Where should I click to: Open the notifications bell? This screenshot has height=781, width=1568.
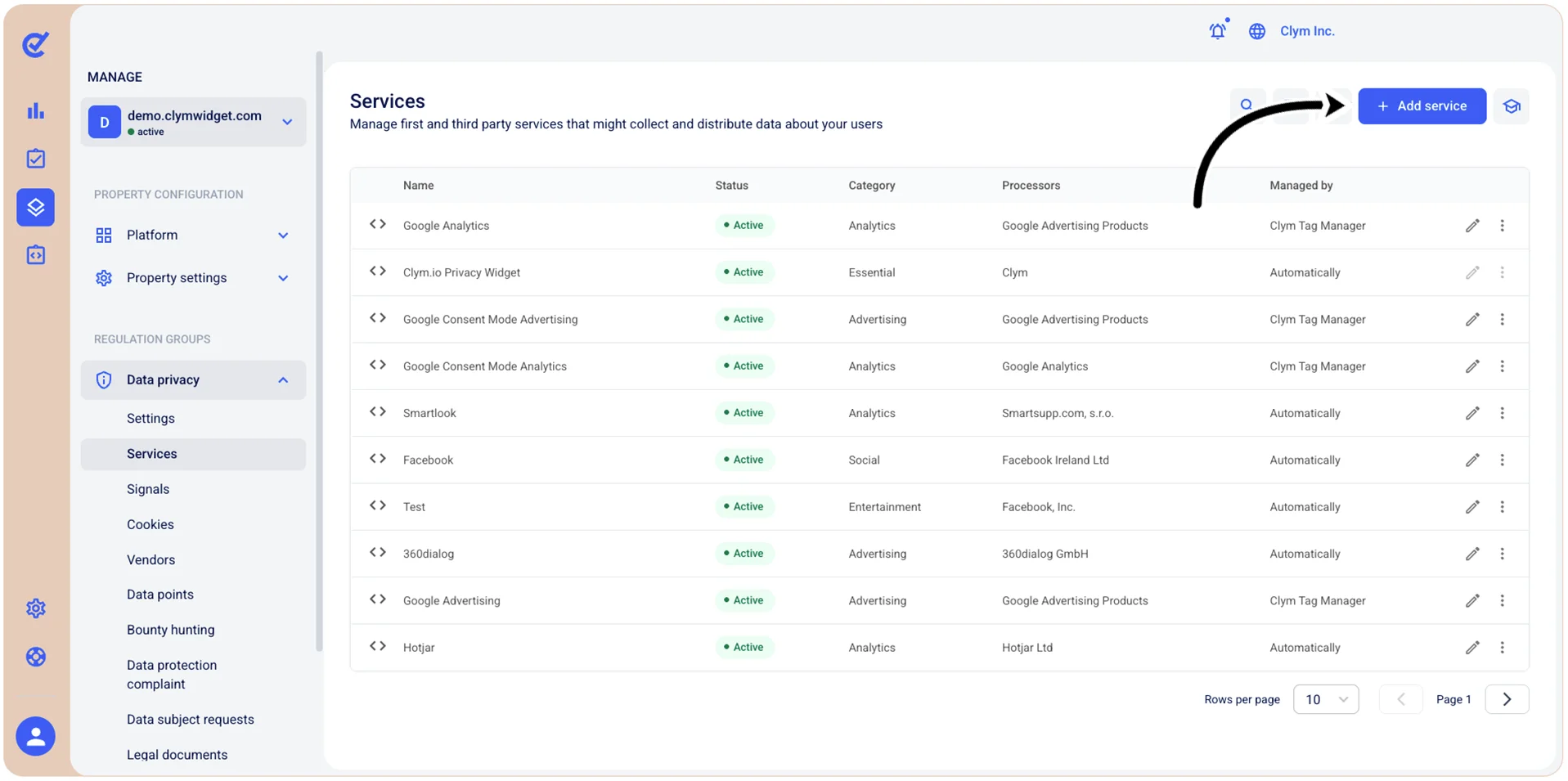[1217, 31]
